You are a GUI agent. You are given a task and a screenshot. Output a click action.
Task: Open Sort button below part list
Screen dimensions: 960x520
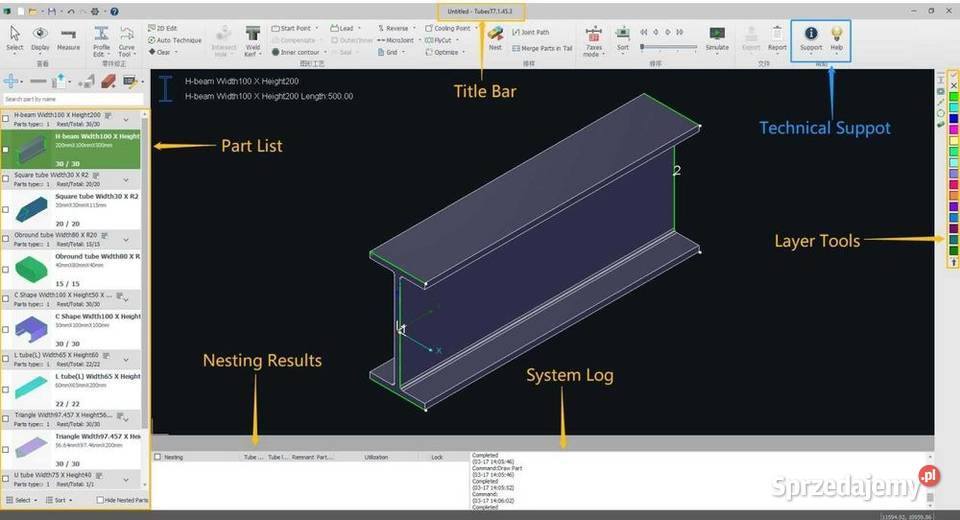point(59,500)
